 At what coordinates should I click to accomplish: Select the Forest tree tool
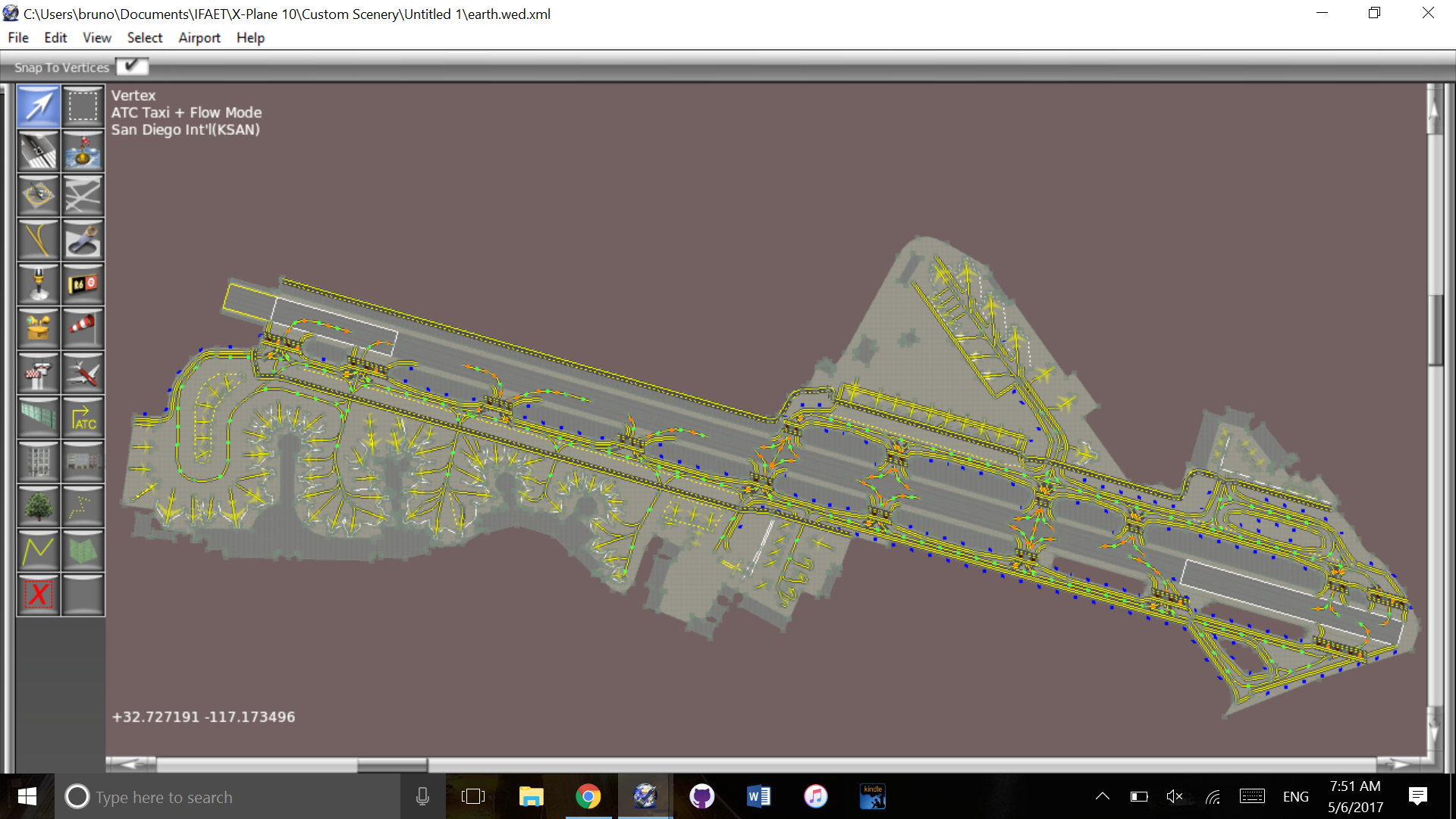[38, 506]
